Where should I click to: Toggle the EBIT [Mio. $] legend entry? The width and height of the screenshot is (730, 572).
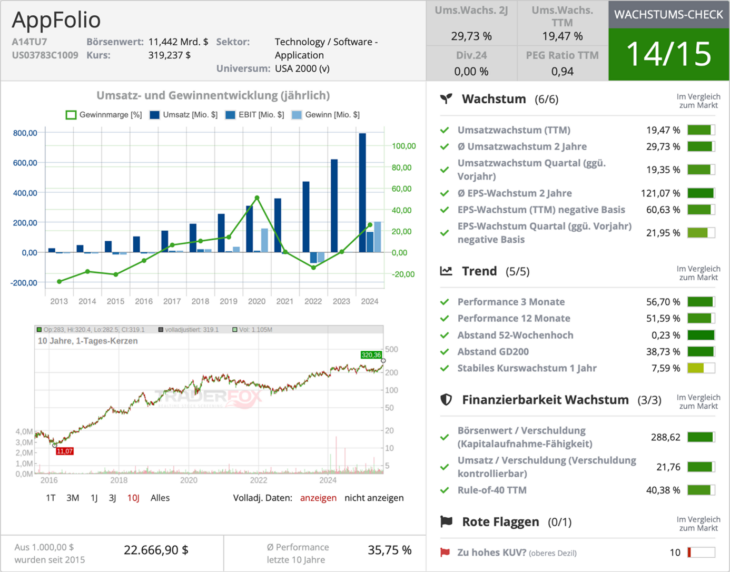click(x=254, y=114)
